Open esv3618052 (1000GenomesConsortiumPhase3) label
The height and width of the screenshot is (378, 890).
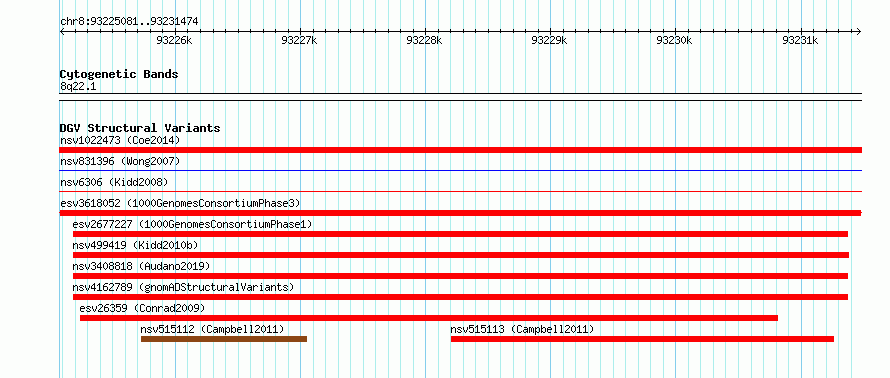tap(180, 203)
